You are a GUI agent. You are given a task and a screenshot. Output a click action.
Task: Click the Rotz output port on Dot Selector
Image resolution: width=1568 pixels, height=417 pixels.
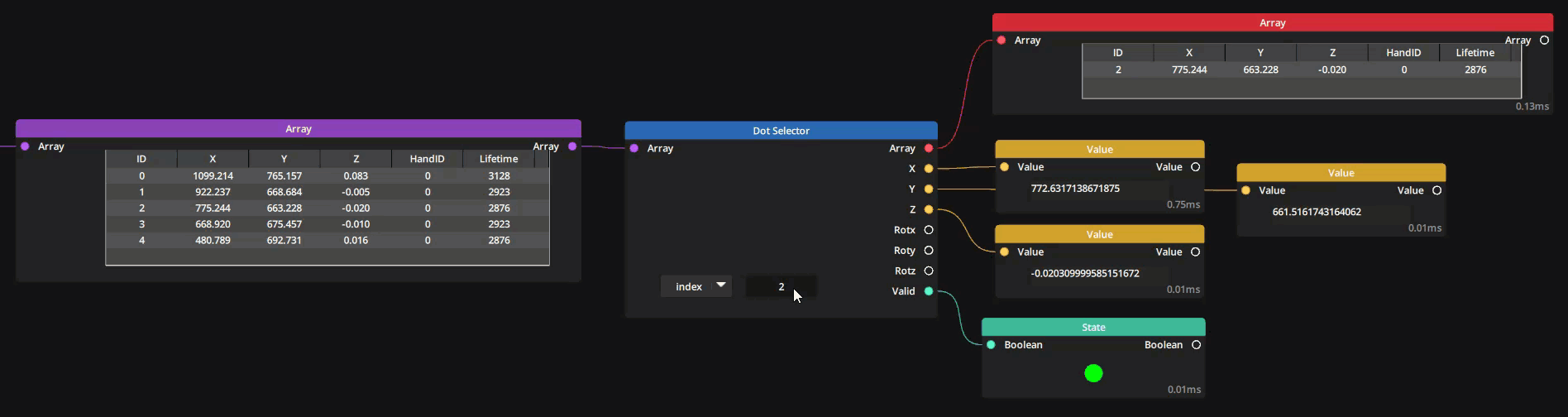pos(929,271)
